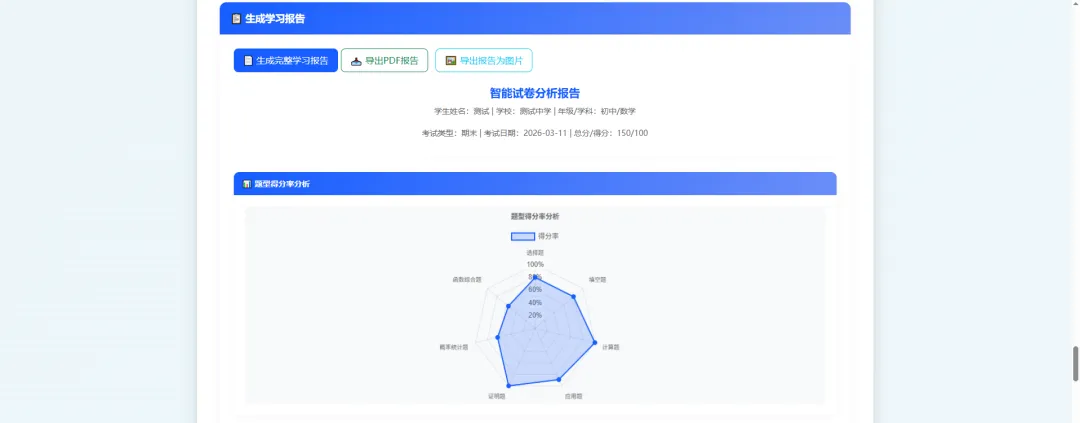
Task: Click the 20% radar scale label
Action: pyautogui.click(x=535, y=315)
